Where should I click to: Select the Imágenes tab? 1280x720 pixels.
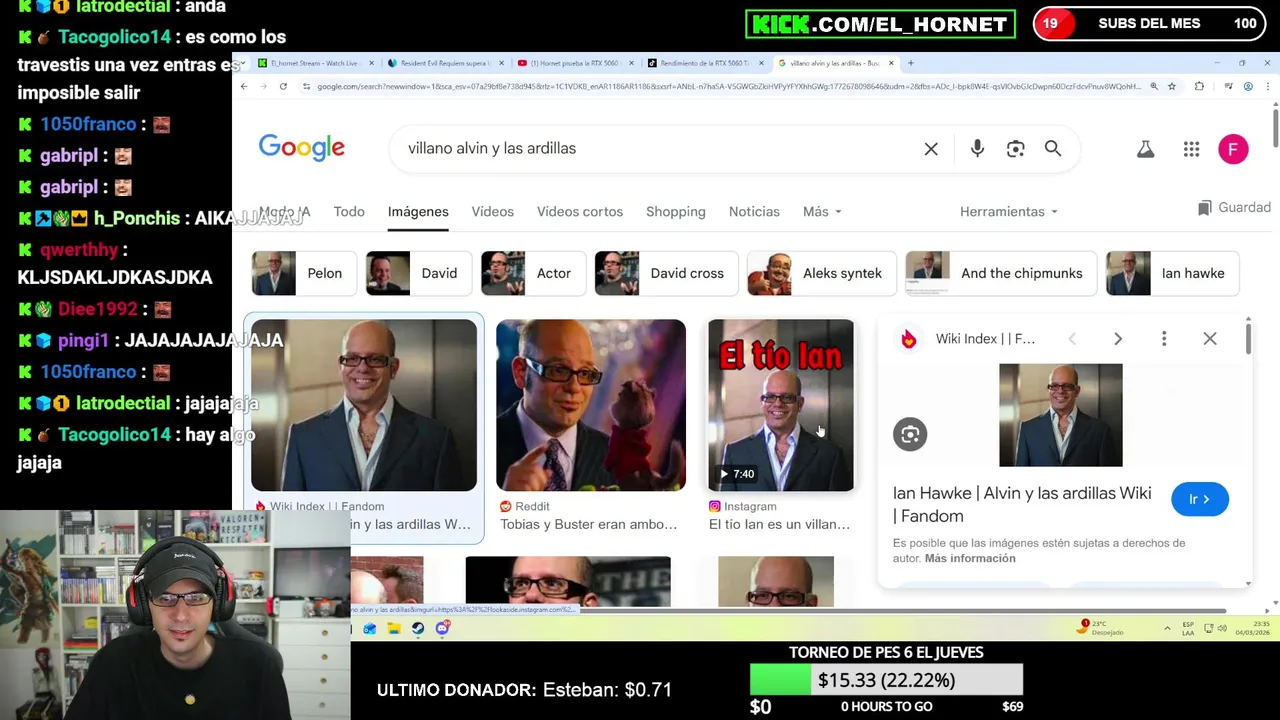click(x=418, y=212)
